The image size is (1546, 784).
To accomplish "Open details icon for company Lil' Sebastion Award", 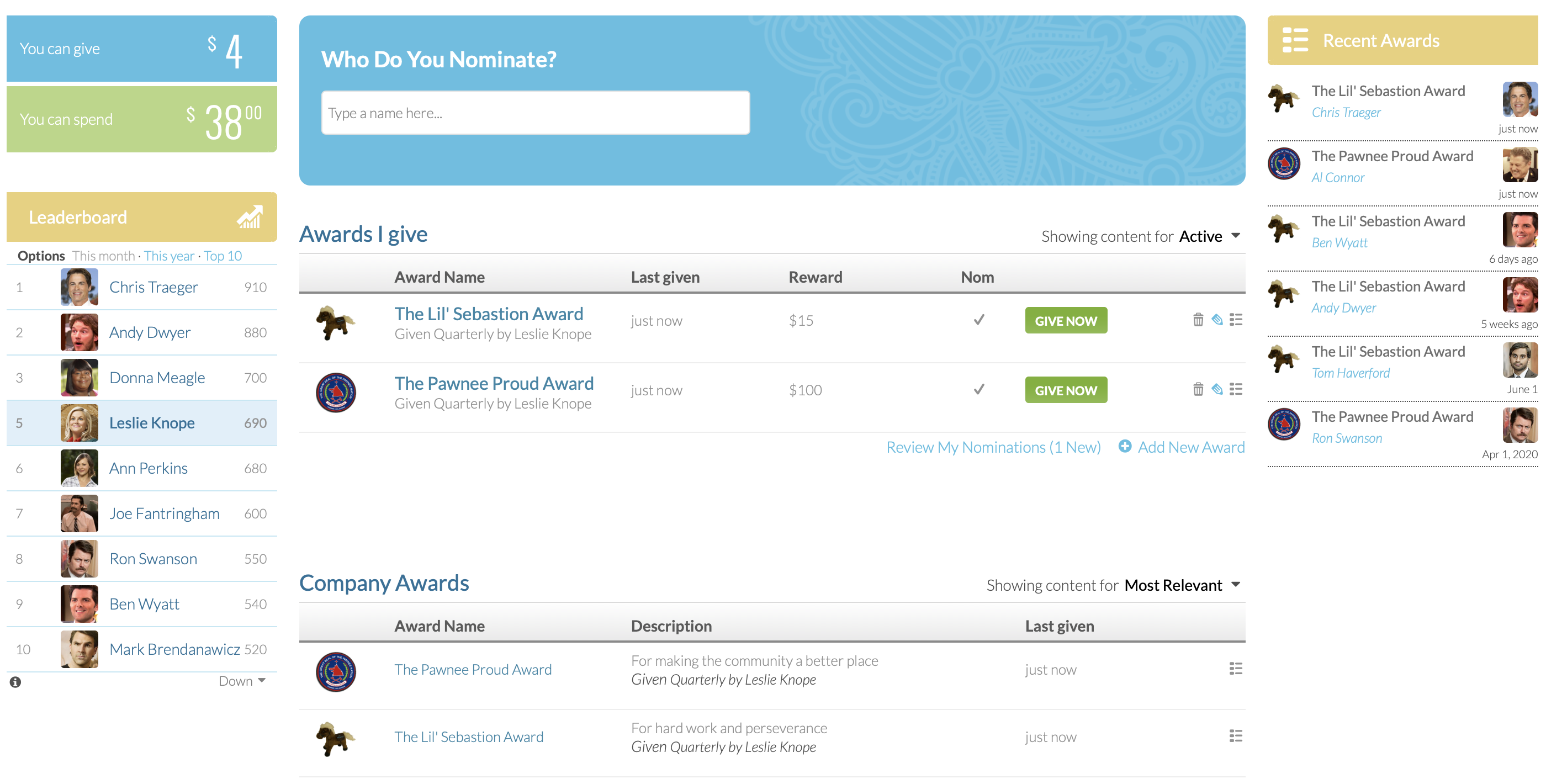I will tap(1236, 736).
